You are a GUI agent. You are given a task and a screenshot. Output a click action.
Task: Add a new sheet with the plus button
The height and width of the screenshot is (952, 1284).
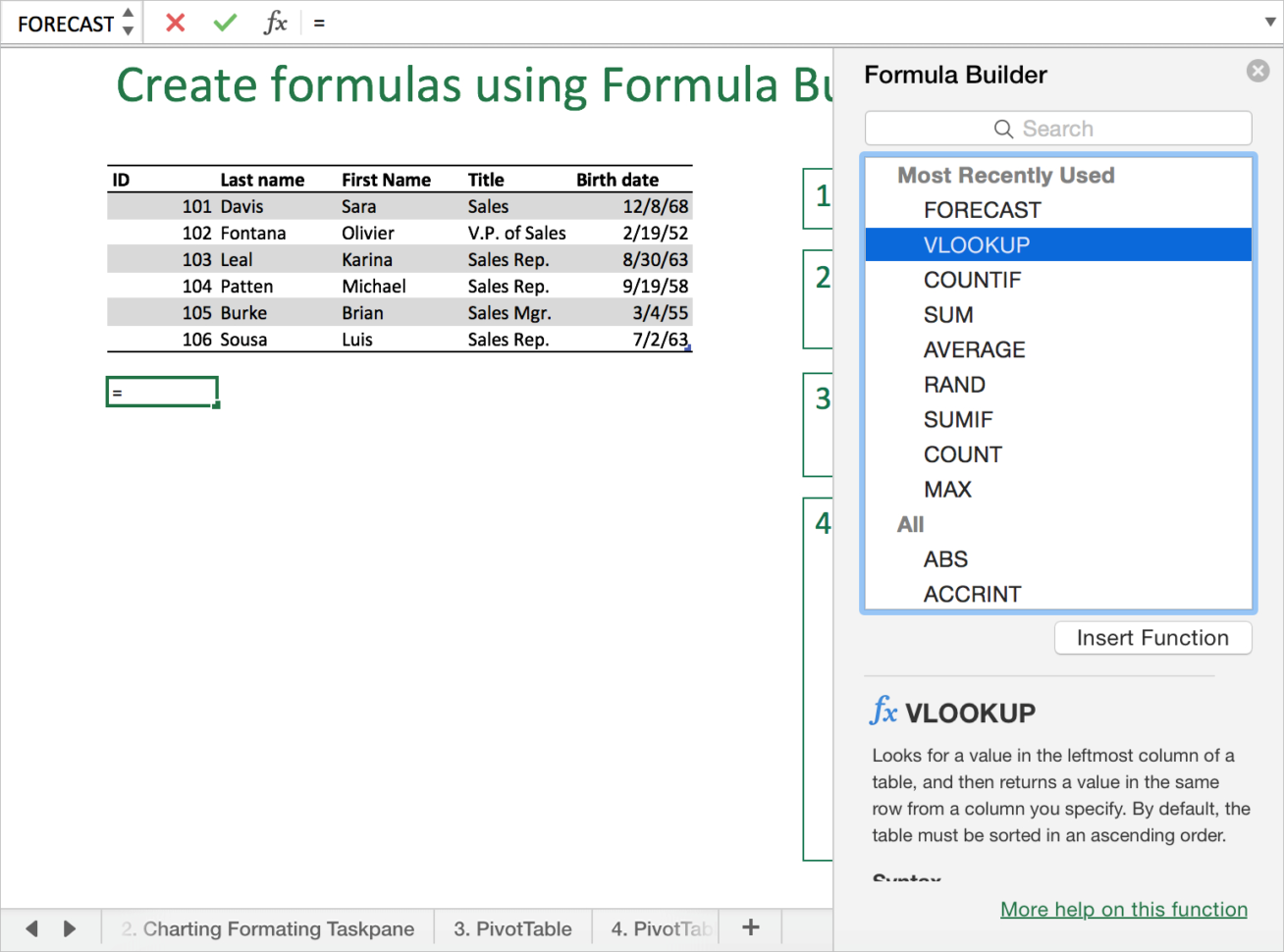pyautogui.click(x=750, y=926)
